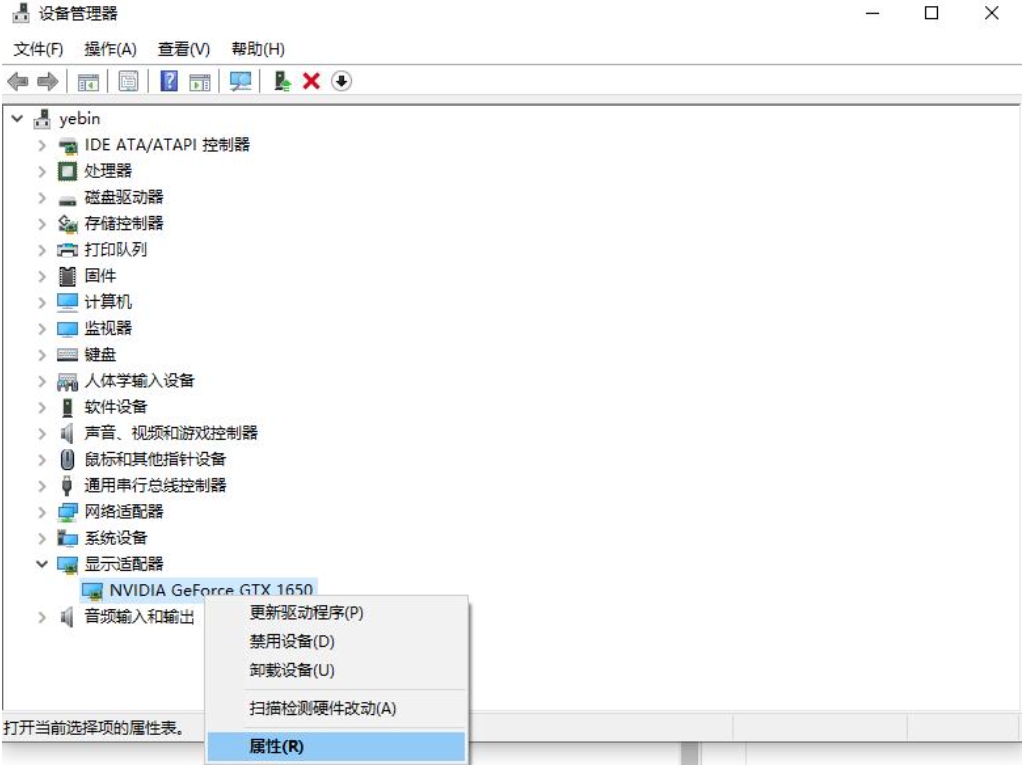Viewport: 1031px width, 770px height.
Task: Open the 查看(V) menu
Action: pos(183,49)
